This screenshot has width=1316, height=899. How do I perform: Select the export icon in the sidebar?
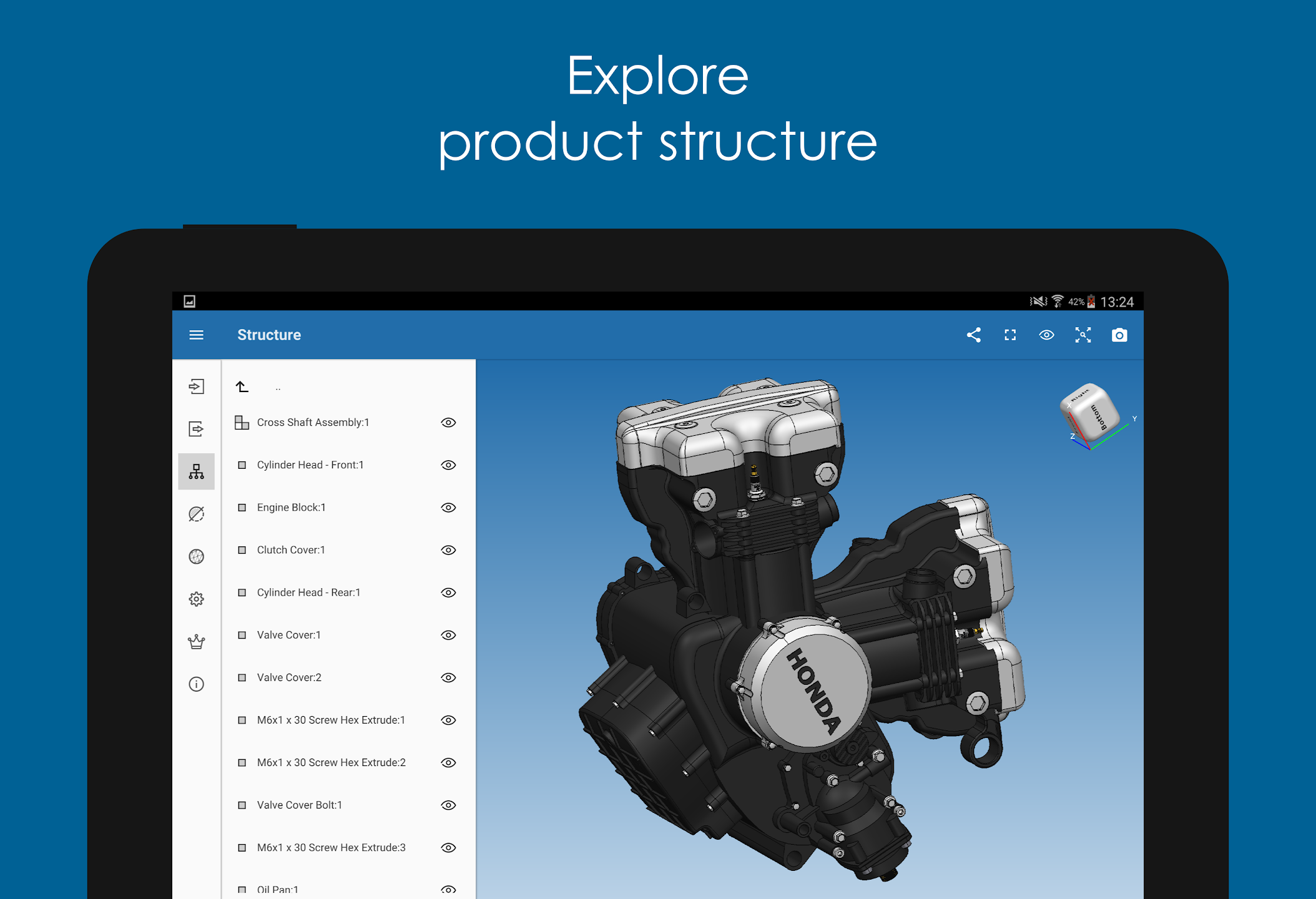[x=197, y=429]
